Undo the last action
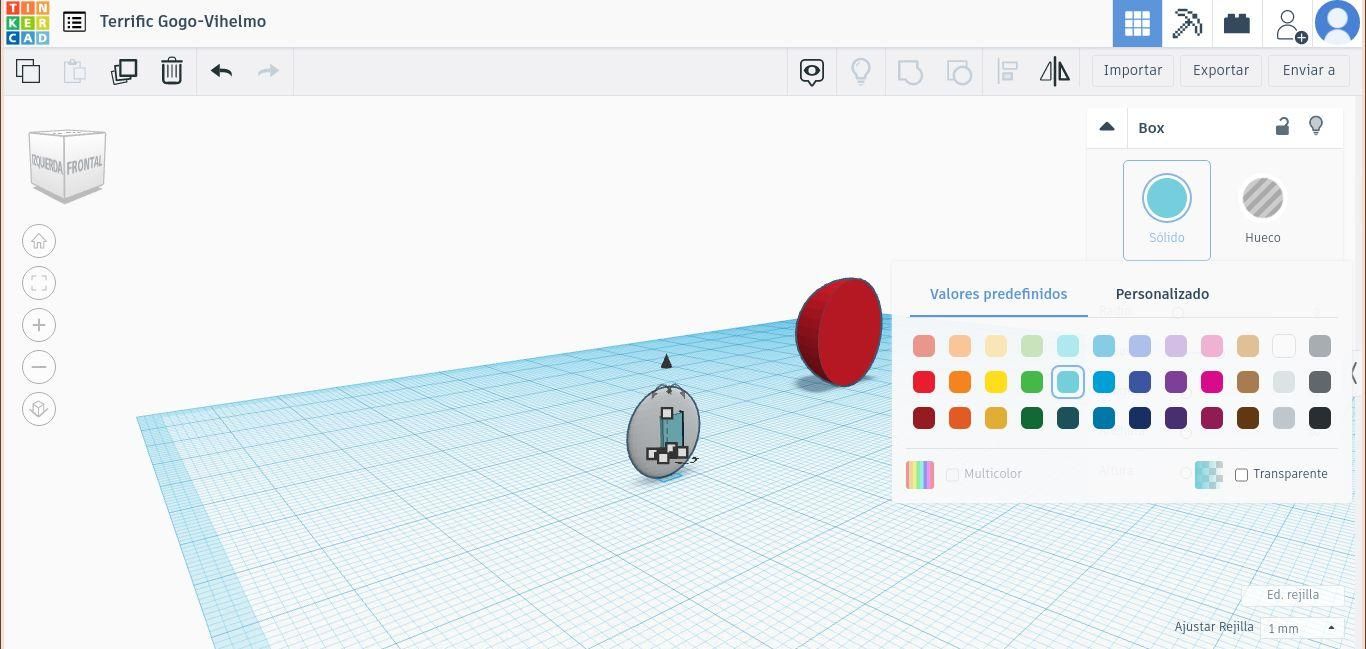Viewport: 1366px width, 649px height. pyautogui.click(x=221, y=71)
